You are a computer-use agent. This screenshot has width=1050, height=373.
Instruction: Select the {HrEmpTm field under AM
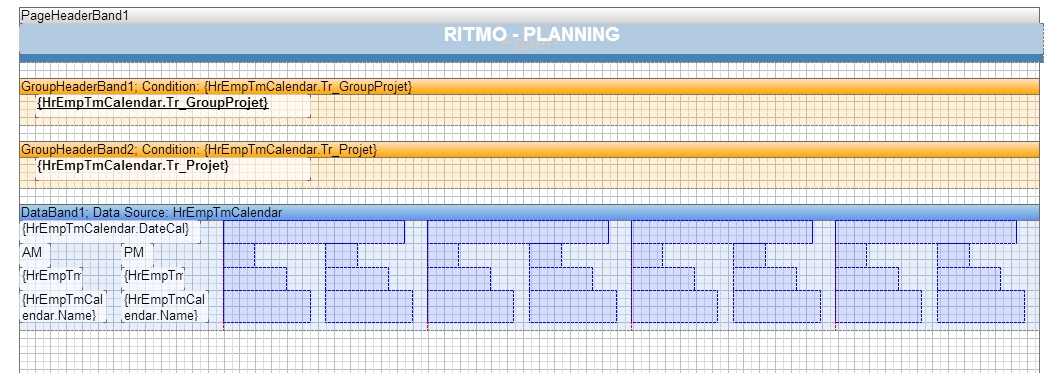point(51,276)
